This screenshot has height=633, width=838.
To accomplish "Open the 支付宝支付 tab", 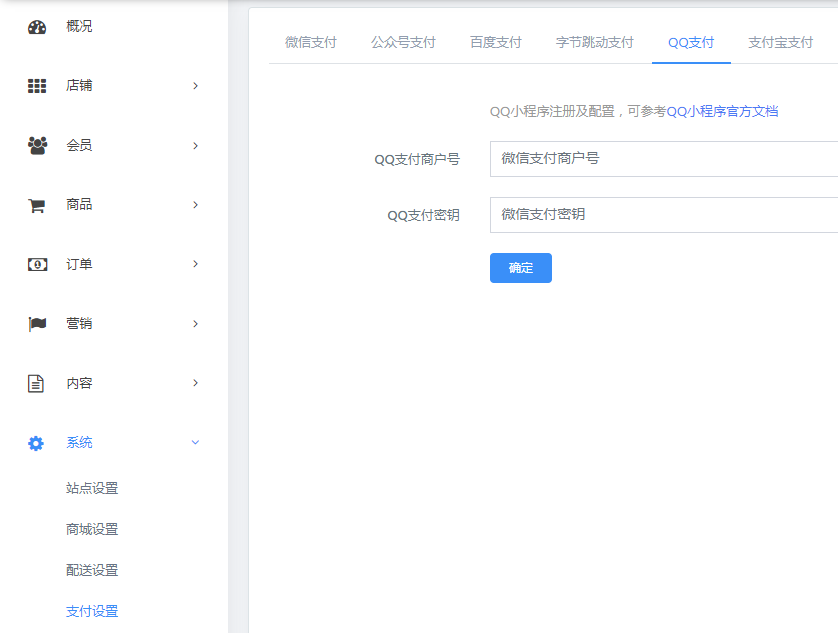I will pyautogui.click(x=780, y=42).
